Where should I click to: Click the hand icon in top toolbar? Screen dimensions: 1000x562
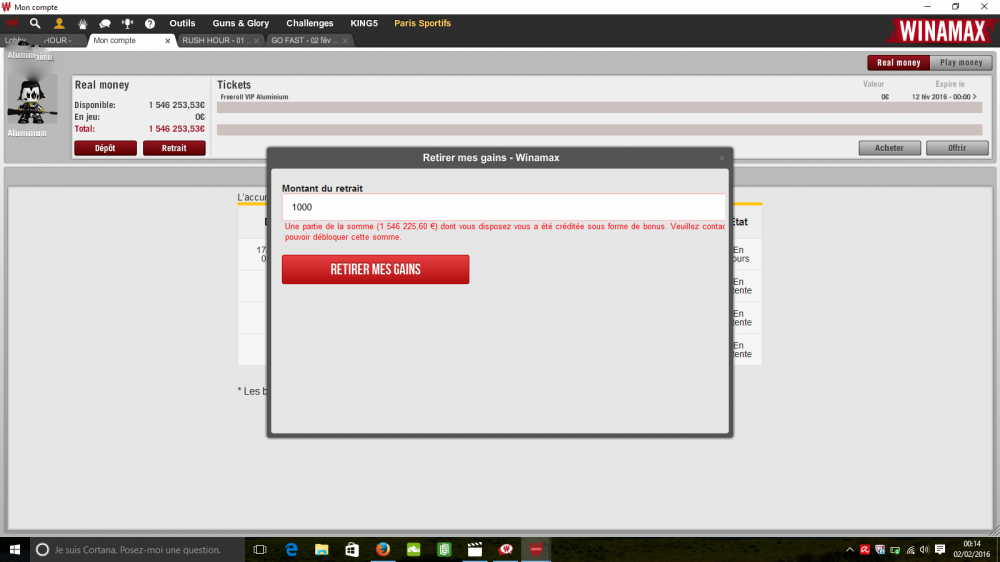pyautogui.click(x=82, y=24)
